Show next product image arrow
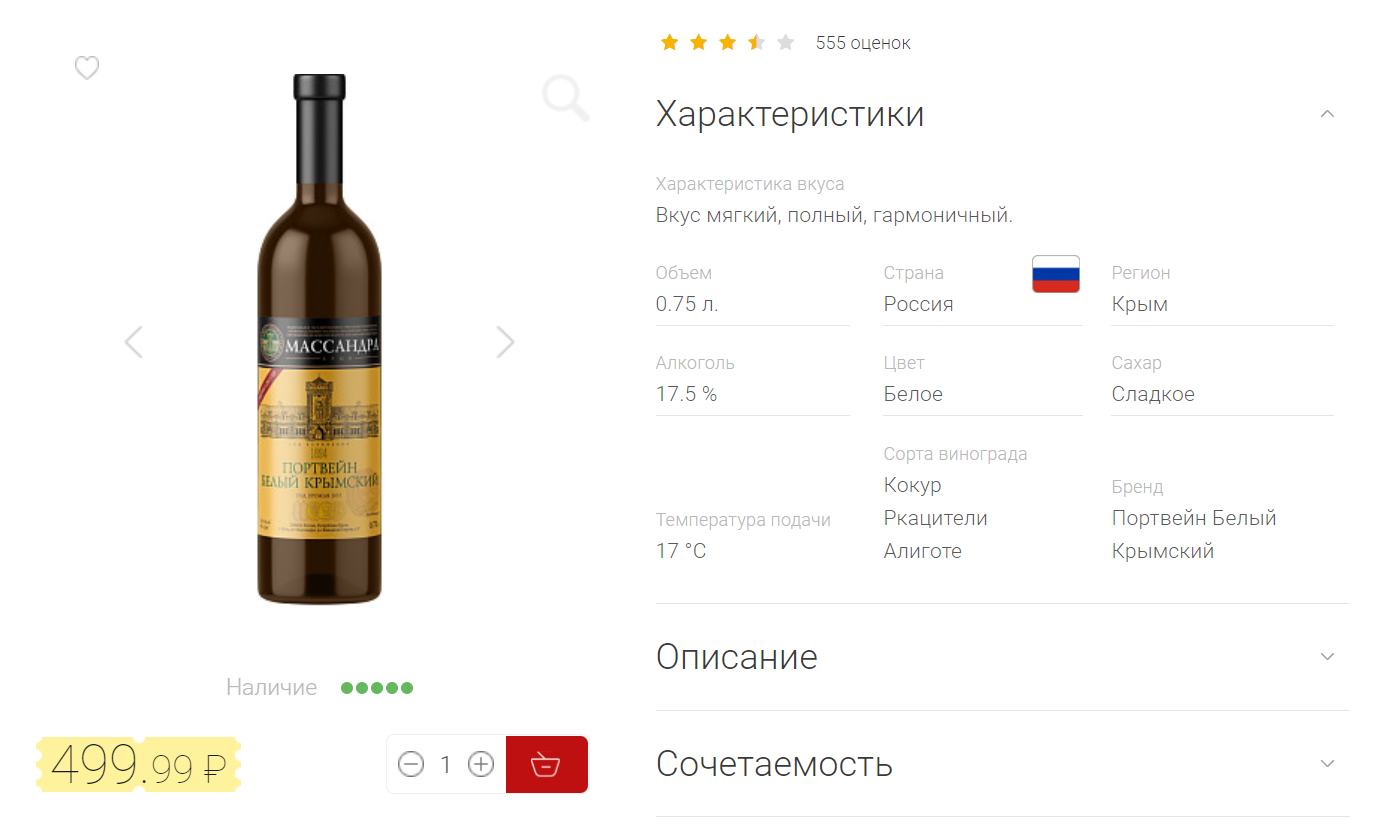The image size is (1391, 826). click(x=506, y=342)
